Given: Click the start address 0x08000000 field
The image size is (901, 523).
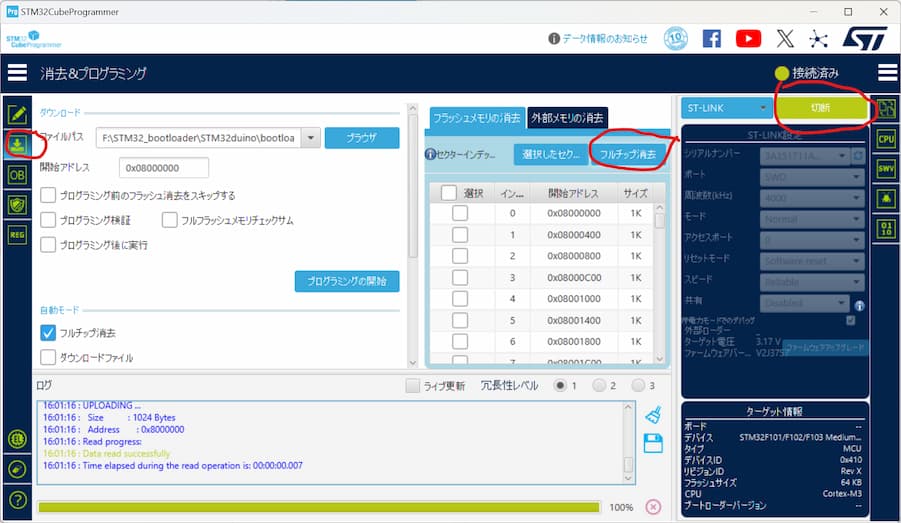Looking at the screenshot, I should point(164,168).
